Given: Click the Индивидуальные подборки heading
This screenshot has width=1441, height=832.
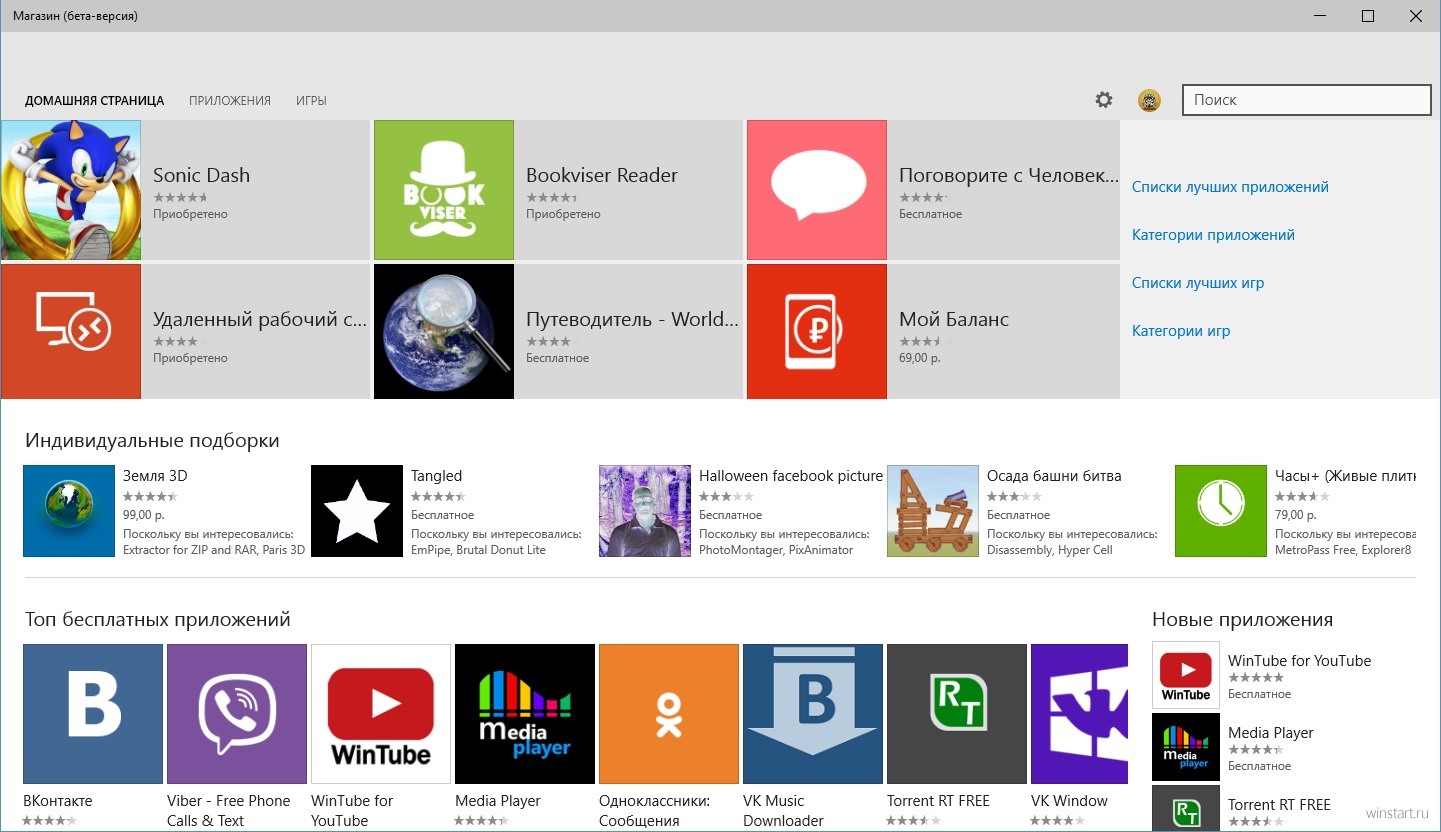Looking at the screenshot, I should pyautogui.click(x=152, y=441).
